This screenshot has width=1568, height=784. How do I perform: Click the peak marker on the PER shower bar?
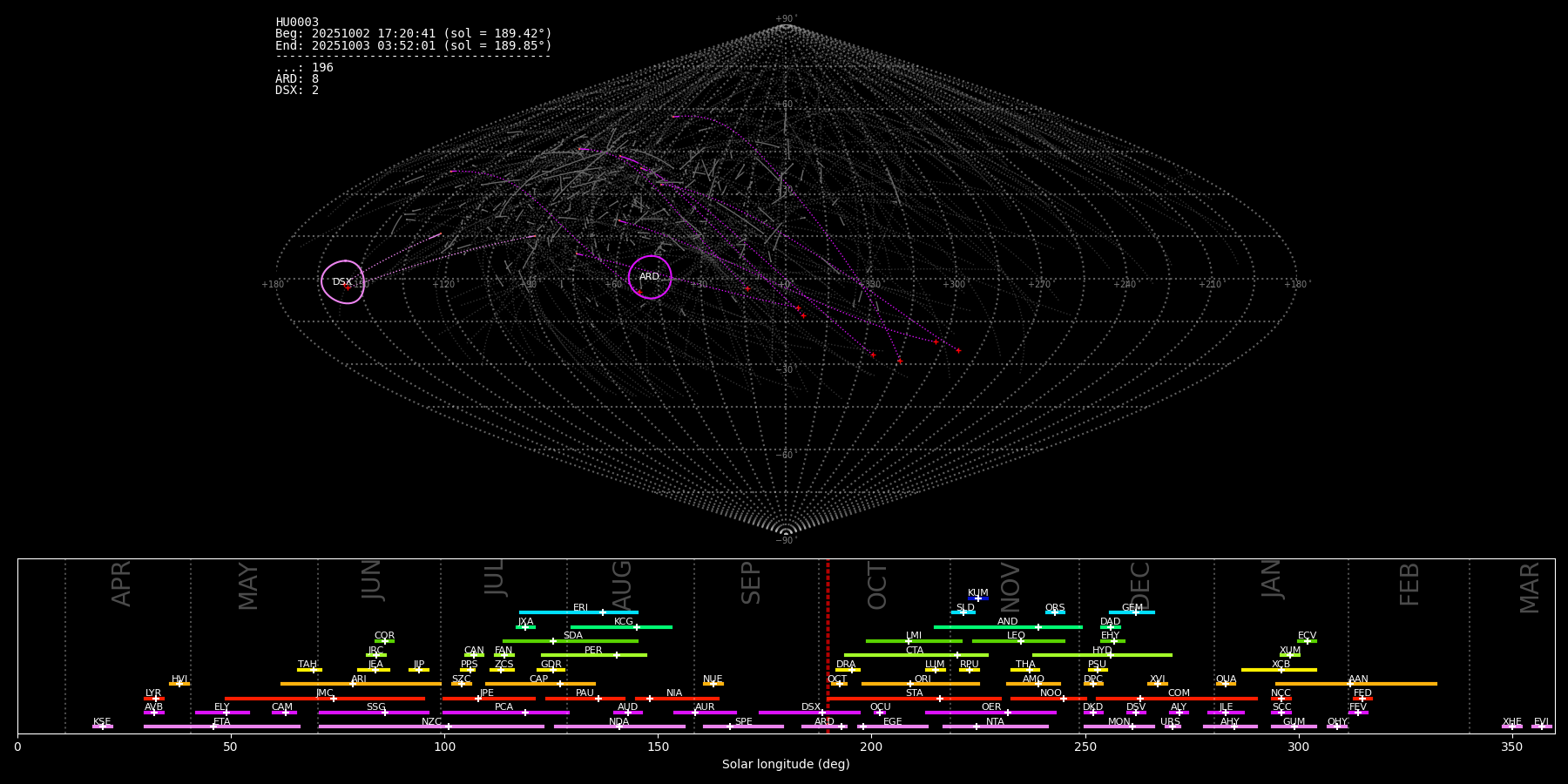[x=617, y=655]
